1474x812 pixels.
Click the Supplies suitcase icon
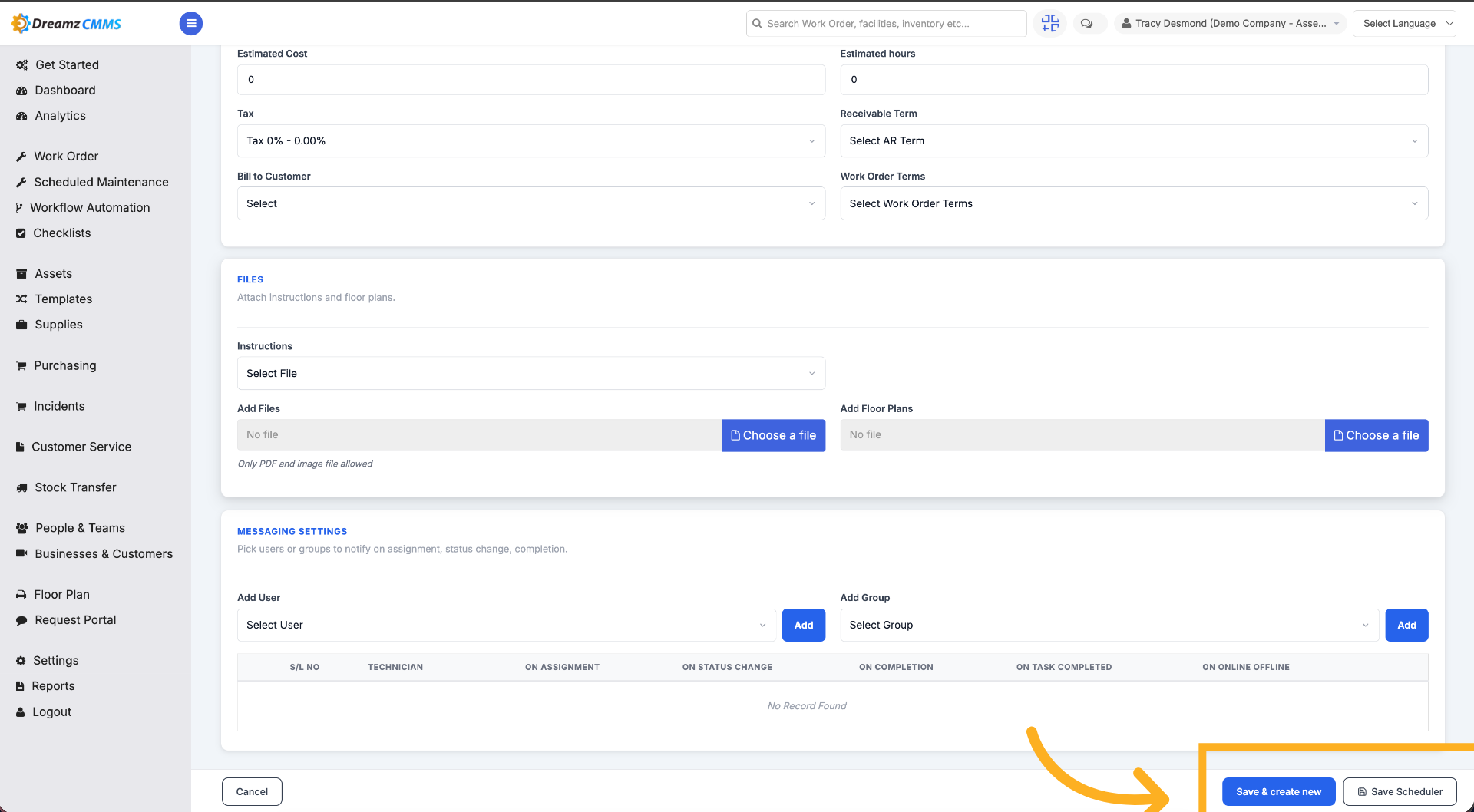pos(21,325)
